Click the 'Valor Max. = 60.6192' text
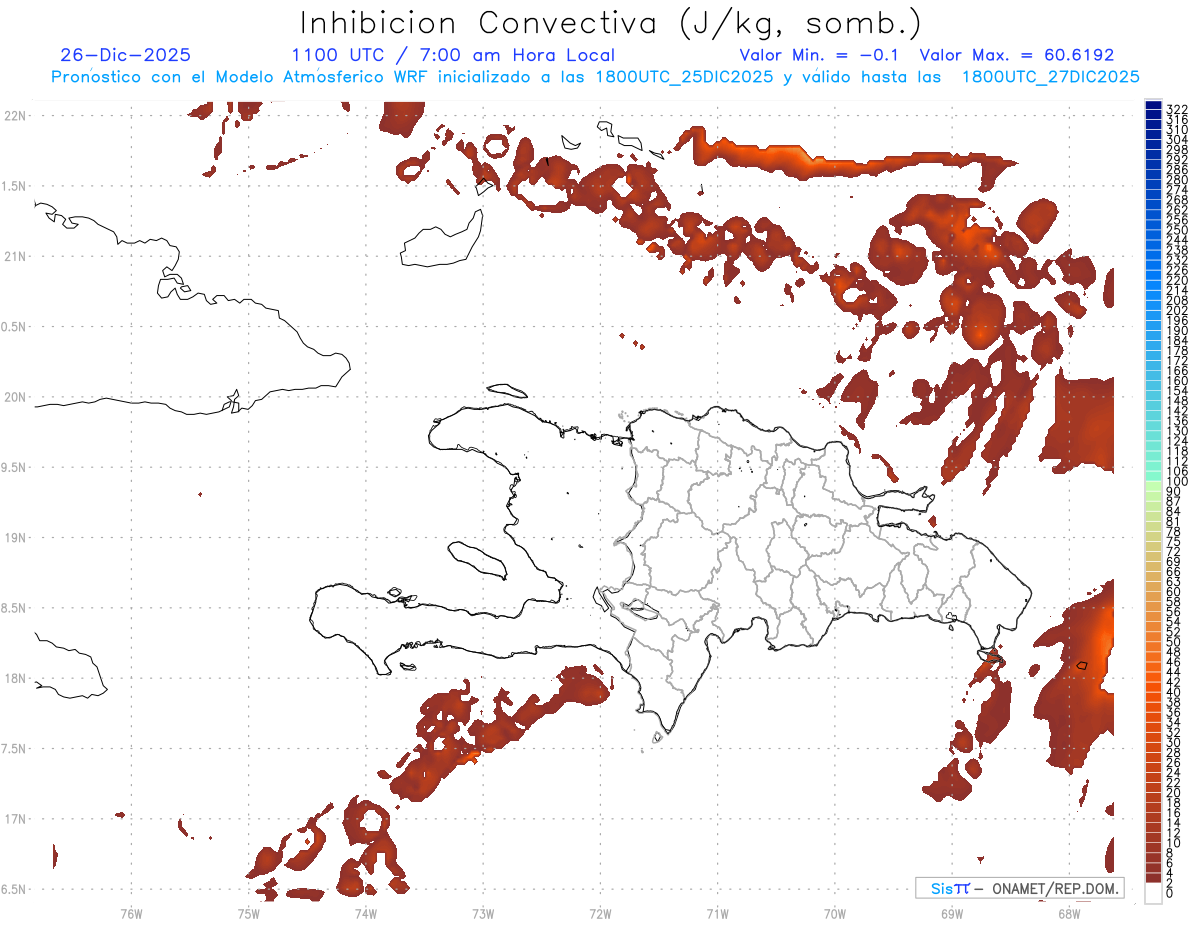1200x927 pixels. tap(1017, 55)
